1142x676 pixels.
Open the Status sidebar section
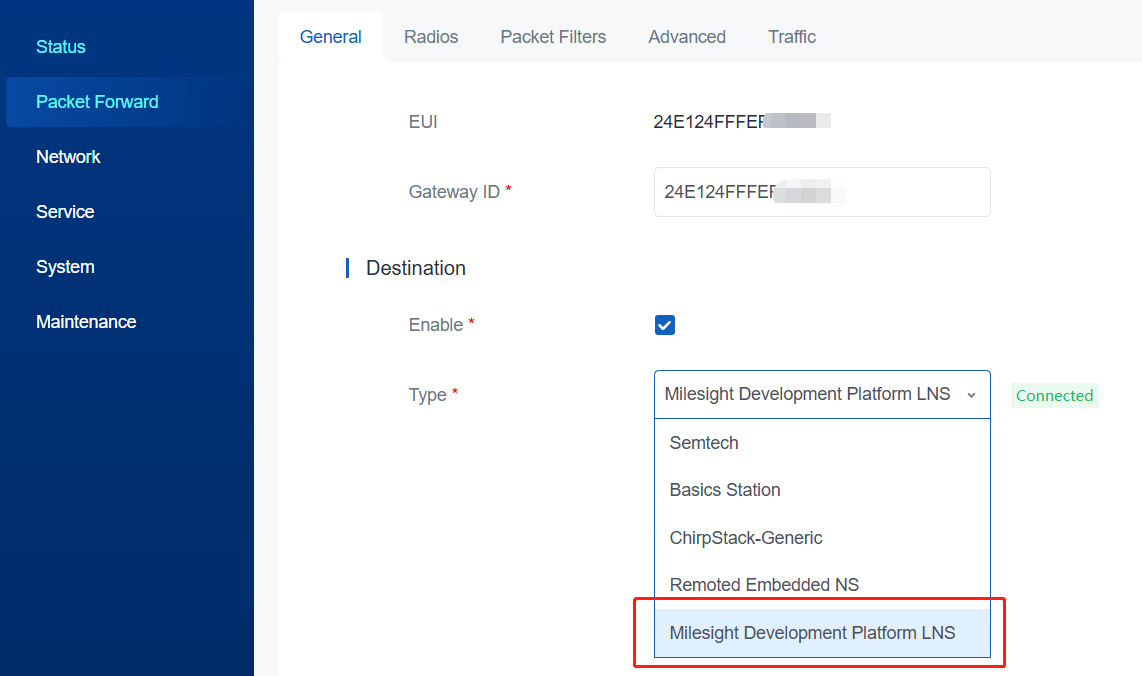pos(60,47)
